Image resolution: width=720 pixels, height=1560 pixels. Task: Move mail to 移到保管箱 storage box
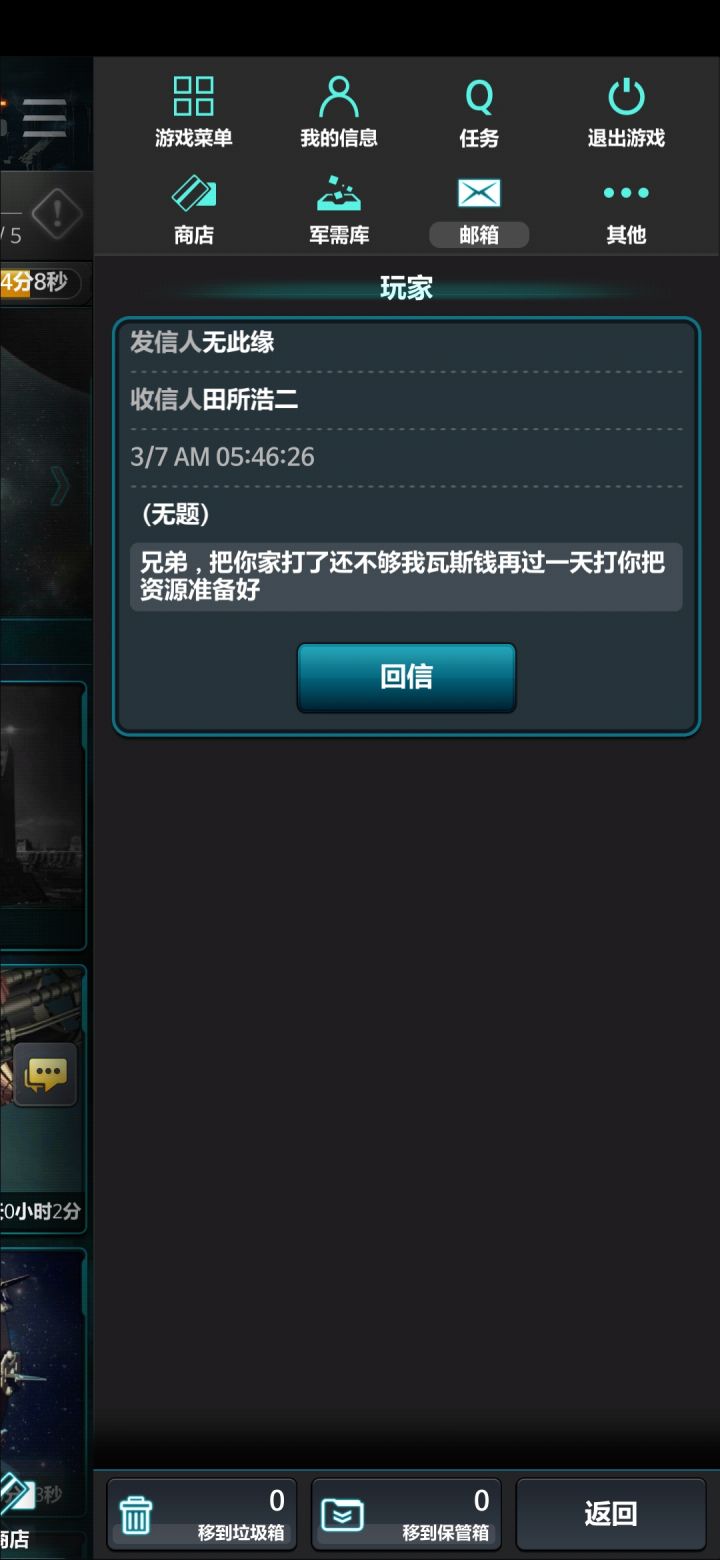406,1514
